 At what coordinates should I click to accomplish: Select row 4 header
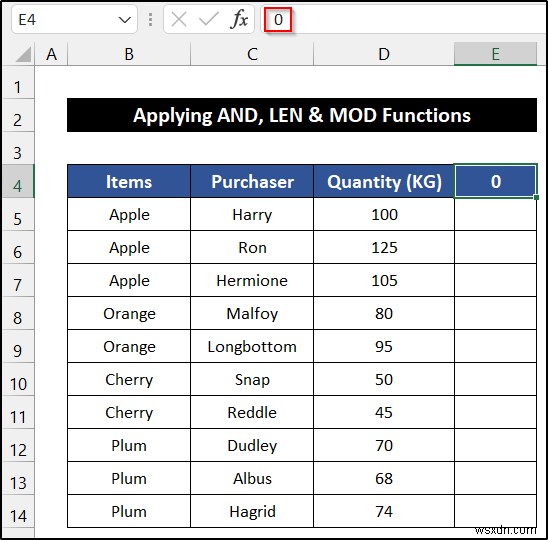click(17, 181)
